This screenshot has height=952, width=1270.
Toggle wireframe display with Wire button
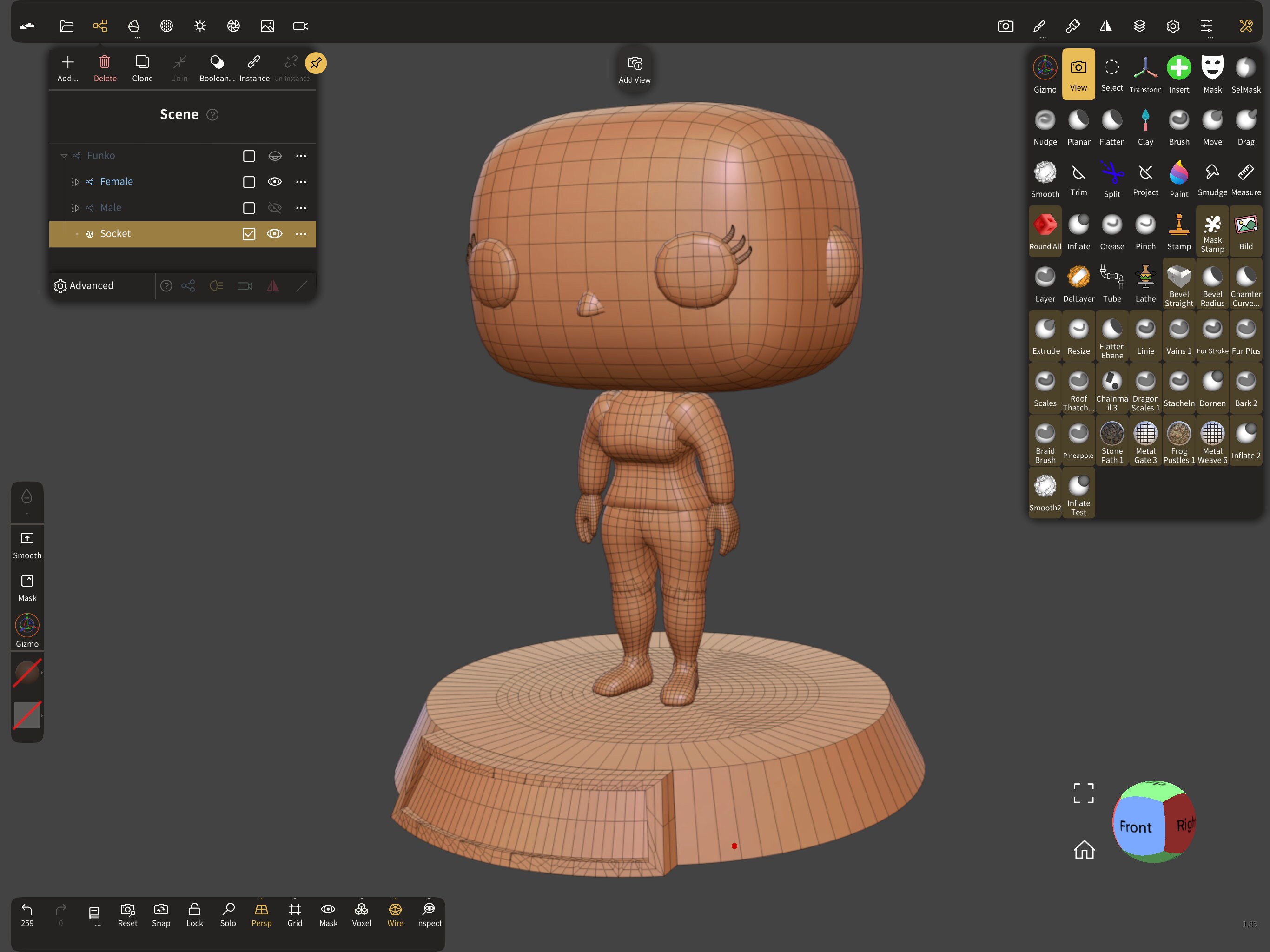pyautogui.click(x=395, y=914)
